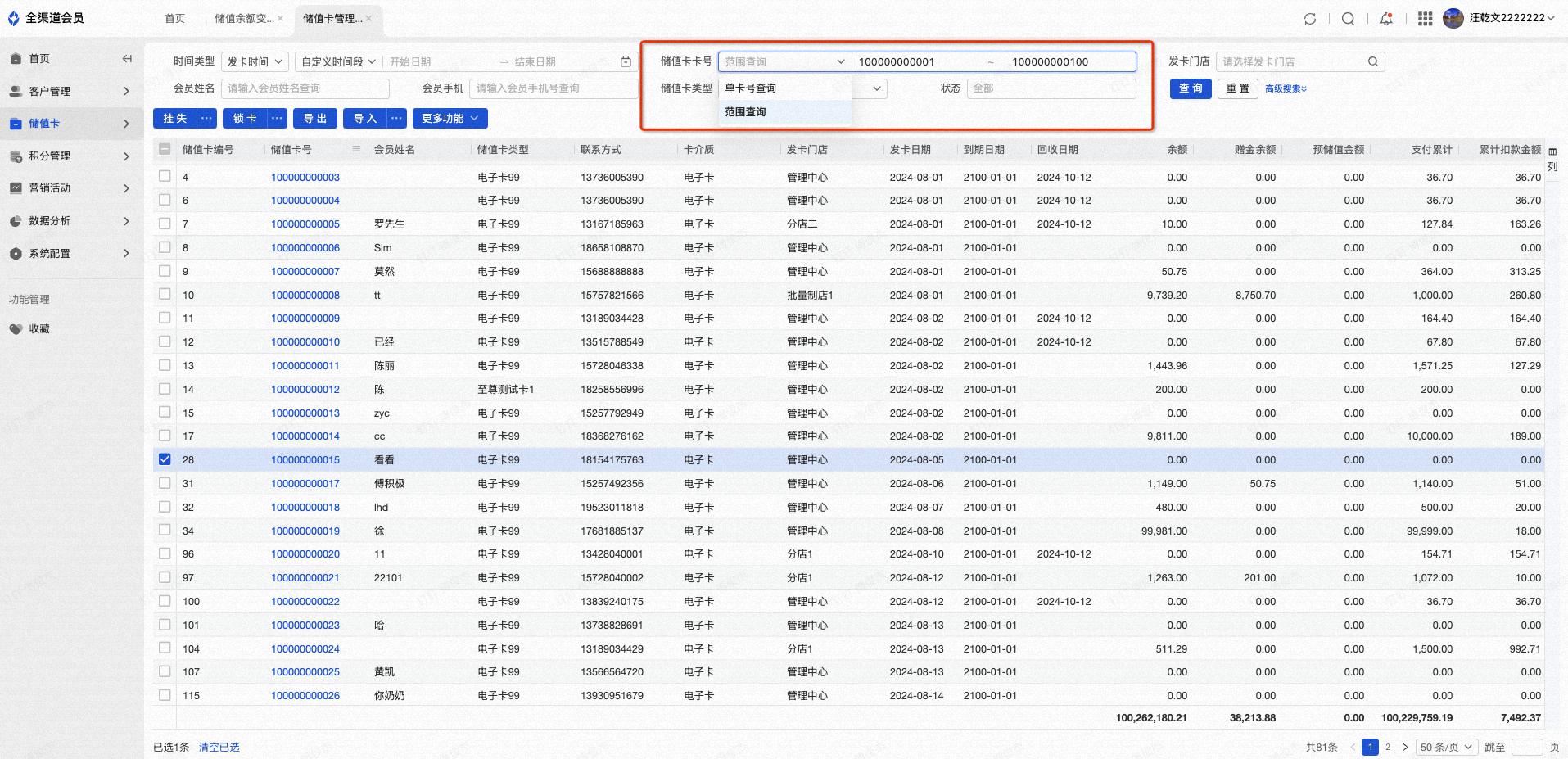Check the row for card 100000000020
This screenshot has width=1568, height=759.
tap(165, 553)
